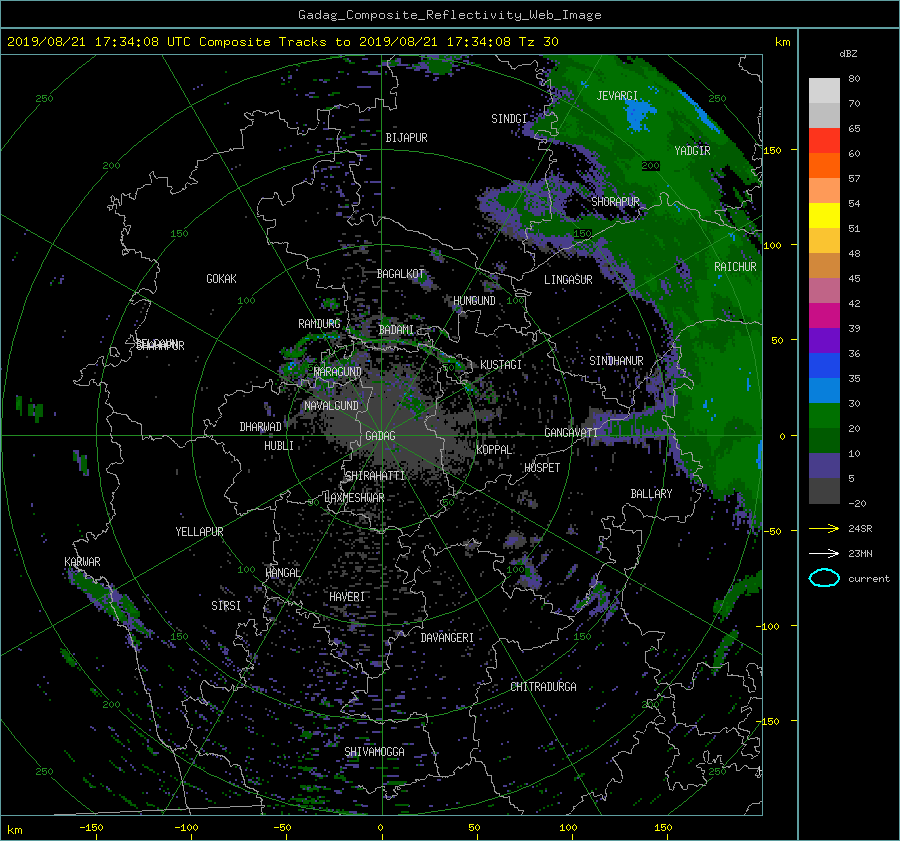
Task: Click the dBZ legend heading
Action: pyautogui.click(x=848, y=53)
